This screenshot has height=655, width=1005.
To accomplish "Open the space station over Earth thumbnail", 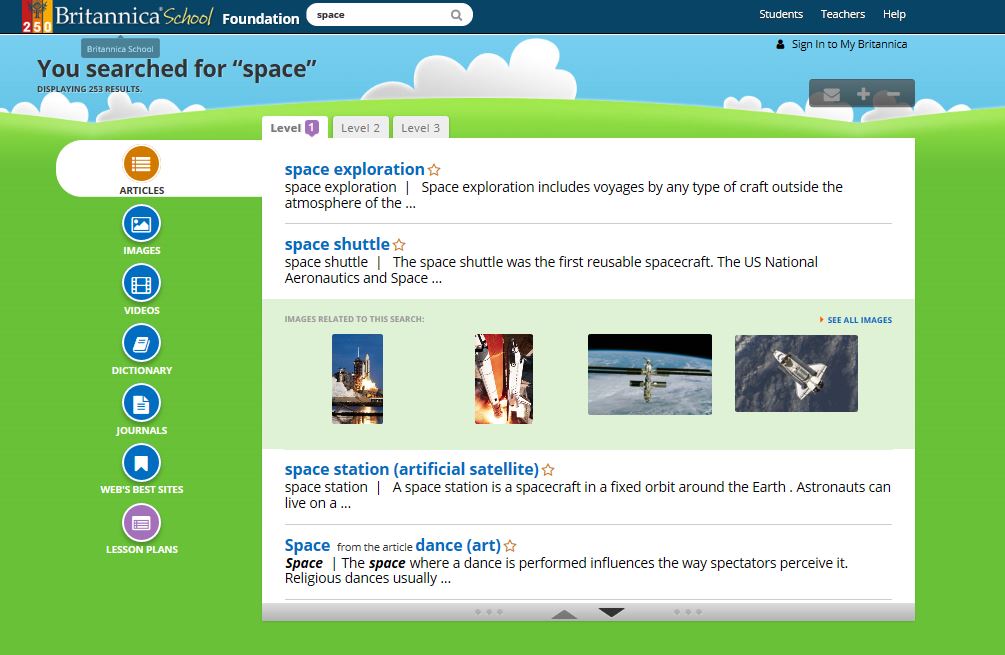I will [x=650, y=374].
